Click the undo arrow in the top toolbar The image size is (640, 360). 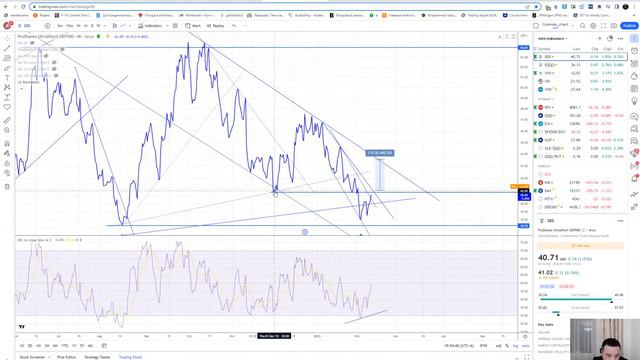point(234,26)
